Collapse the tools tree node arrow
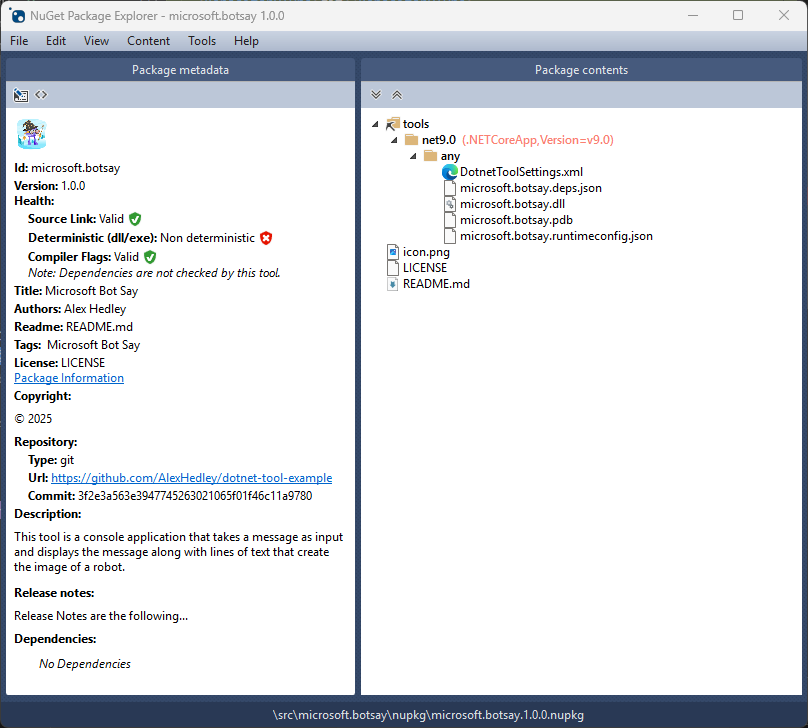Screen dimensions: 808x728 pyautogui.click(x=375, y=124)
